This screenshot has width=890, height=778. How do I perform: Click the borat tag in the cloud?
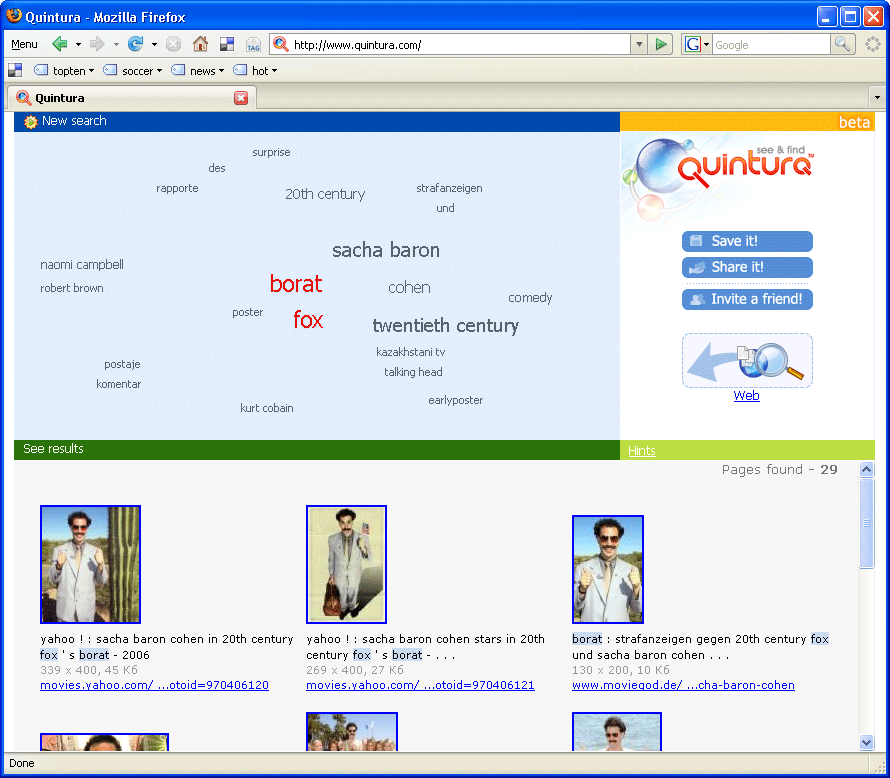(x=296, y=284)
